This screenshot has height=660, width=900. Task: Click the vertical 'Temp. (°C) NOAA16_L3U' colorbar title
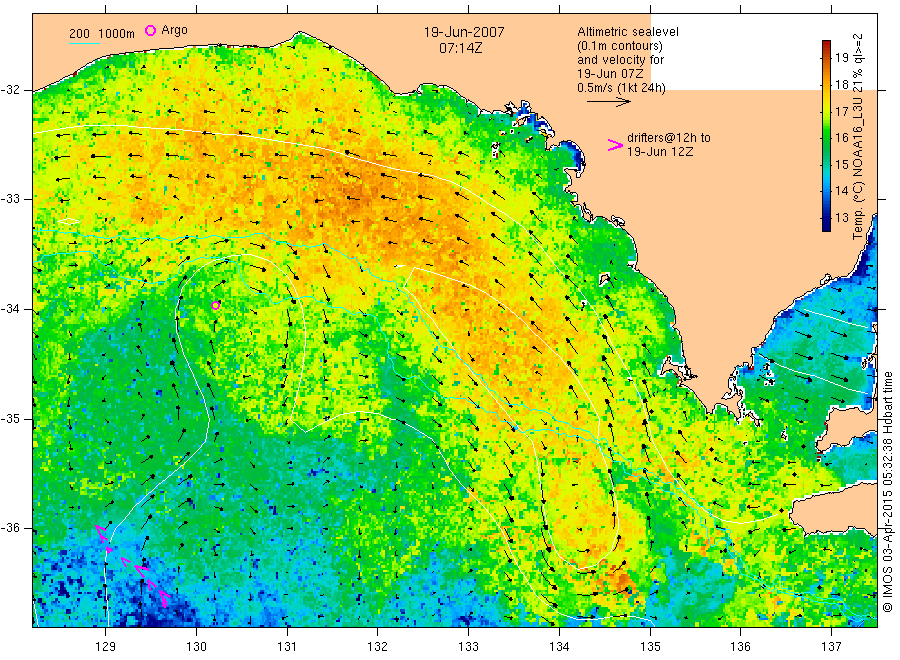(x=858, y=136)
